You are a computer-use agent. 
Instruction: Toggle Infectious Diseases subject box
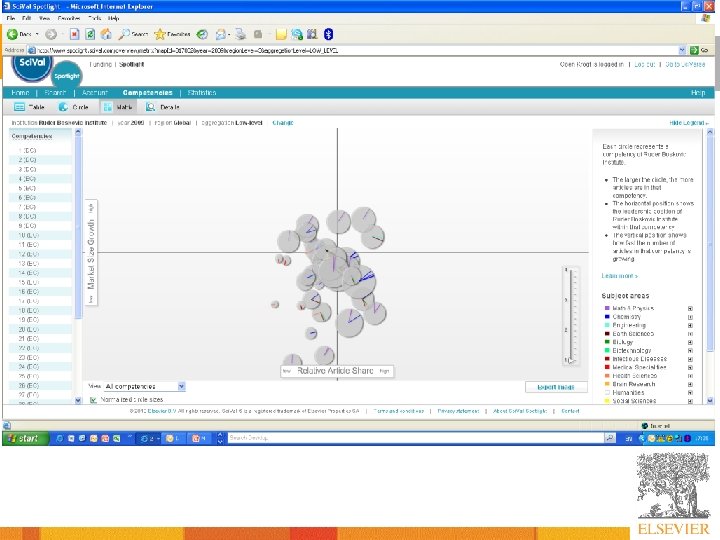[x=690, y=359]
